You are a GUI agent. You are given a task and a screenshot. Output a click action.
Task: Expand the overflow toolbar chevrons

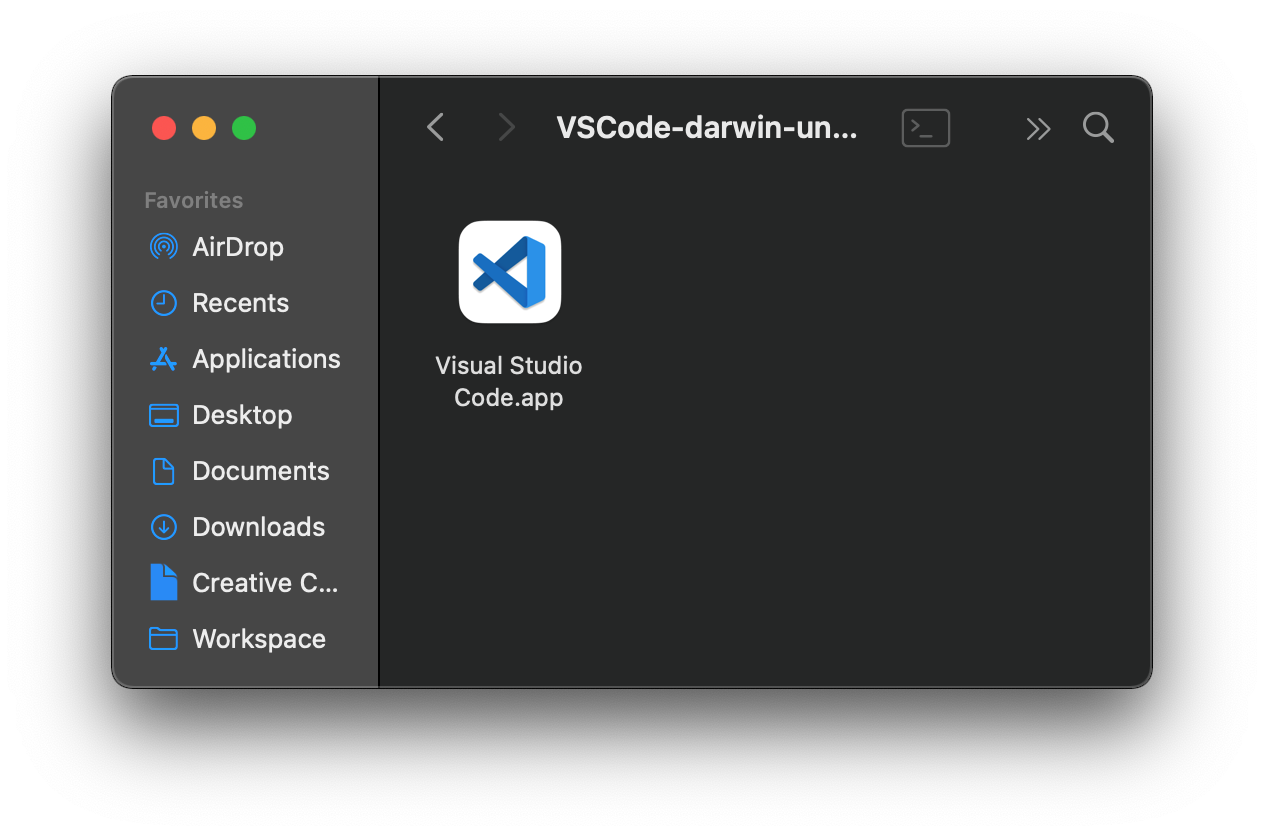pos(1038,128)
